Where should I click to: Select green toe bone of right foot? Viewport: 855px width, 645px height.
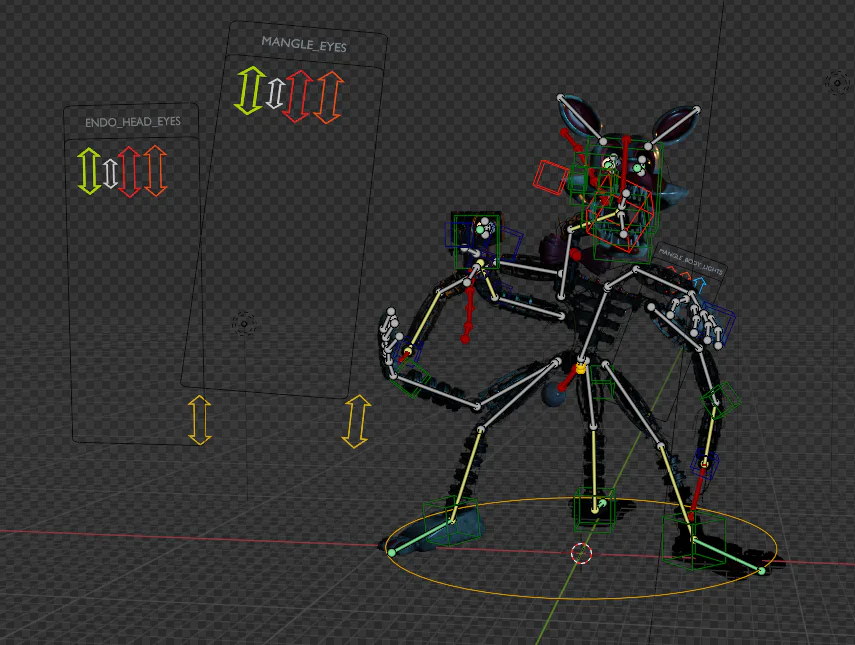pyautogui.click(x=728, y=555)
